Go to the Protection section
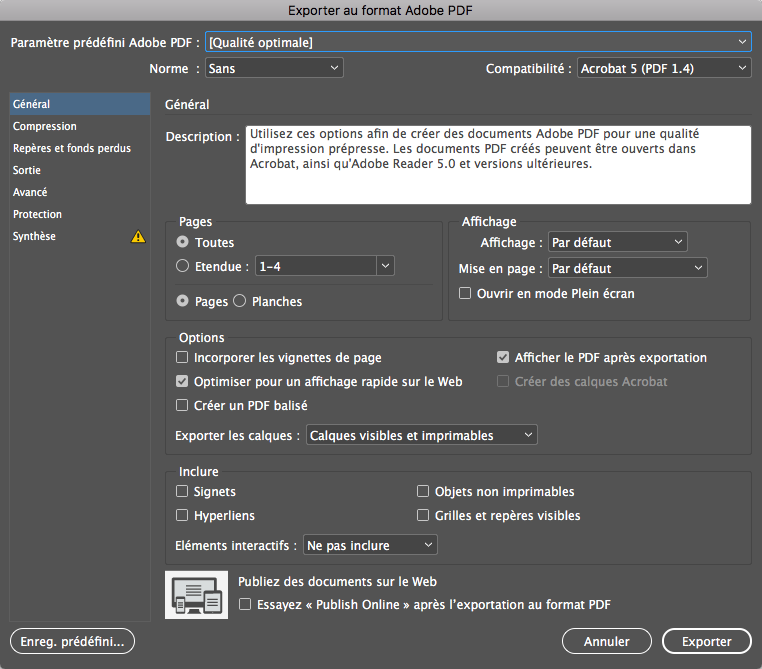The image size is (762, 669). pyautogui.click(x=38, y=215)
